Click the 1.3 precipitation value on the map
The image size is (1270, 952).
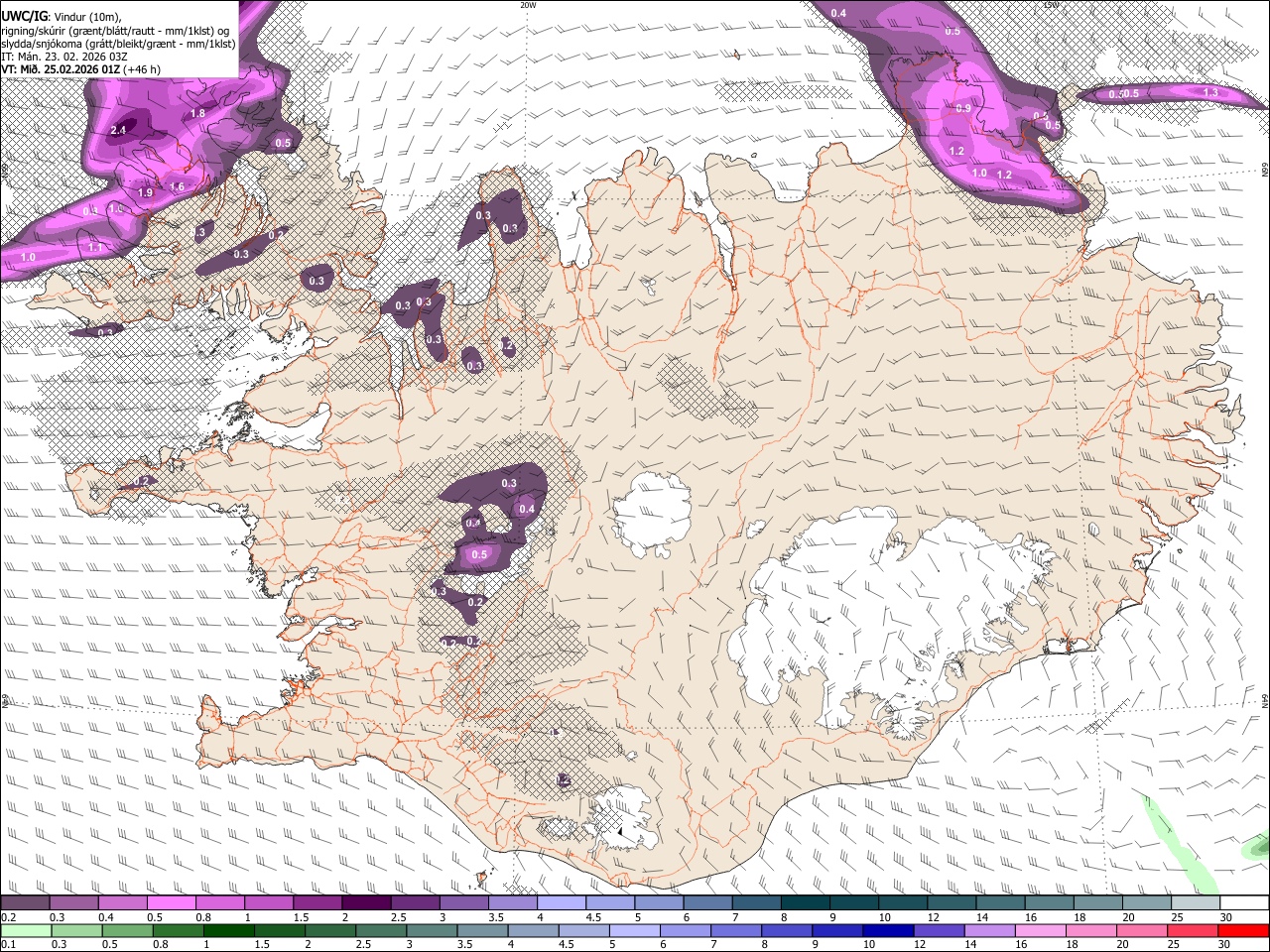[1210, 92]
